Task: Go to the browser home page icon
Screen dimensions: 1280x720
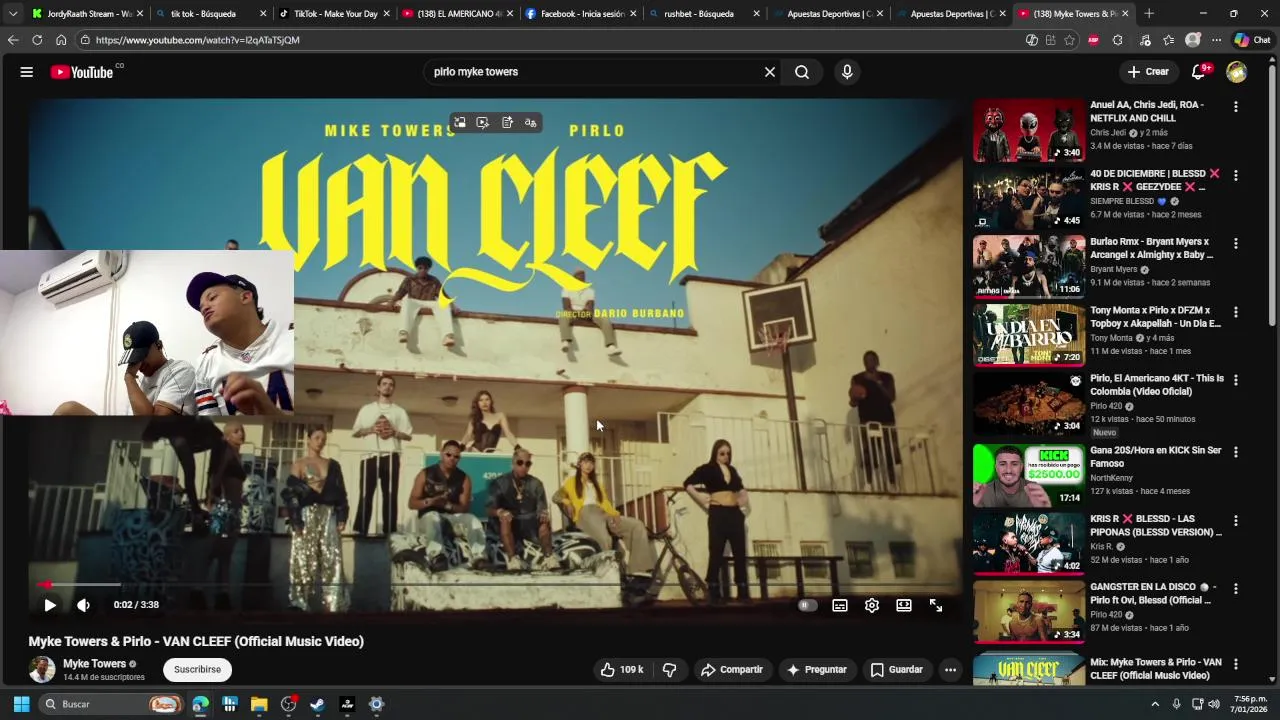Action: pyautogui.click(x=61, y=40)
